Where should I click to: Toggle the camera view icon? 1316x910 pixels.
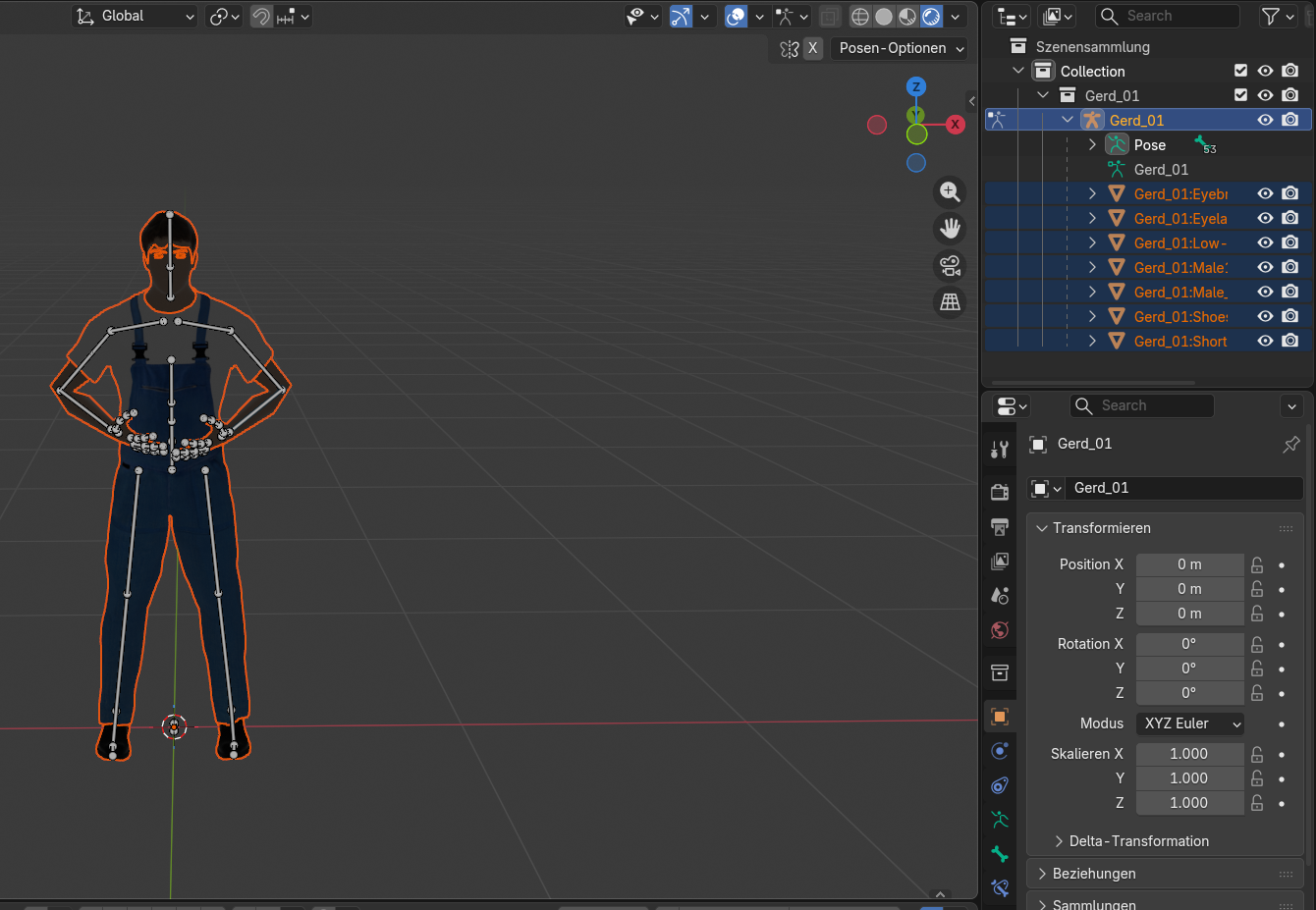tap(950, 266)
